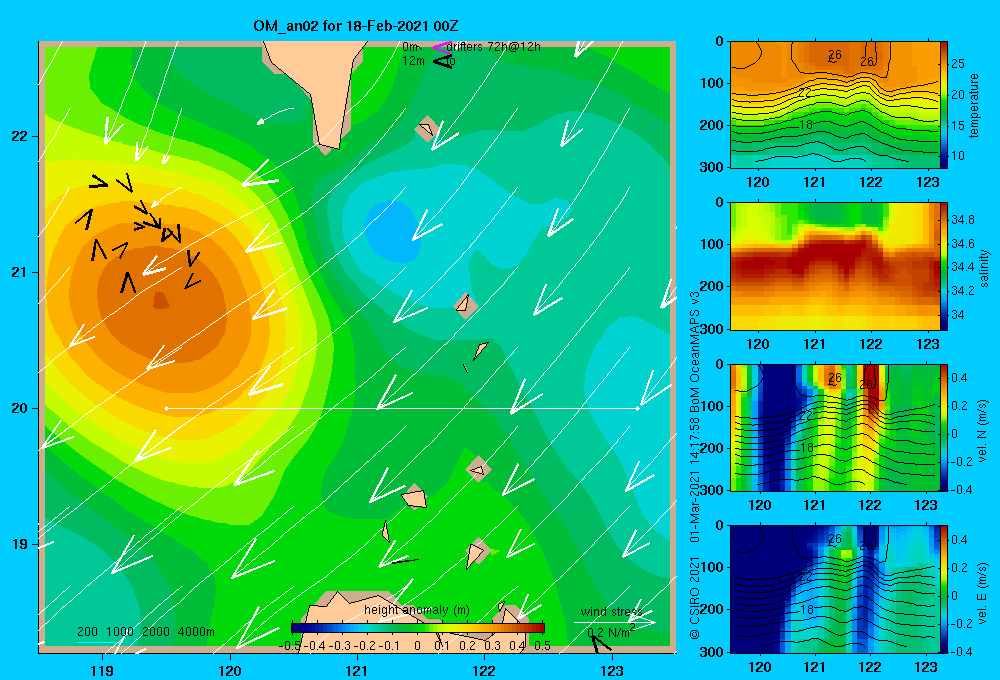Click the '12m' legend label
The image size is (1000, 680).
413,61
